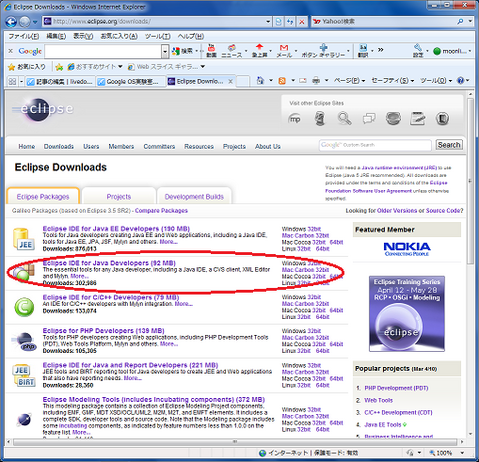
Task: Click the Home icon in command bar
Action: click(x=260, y=80)
